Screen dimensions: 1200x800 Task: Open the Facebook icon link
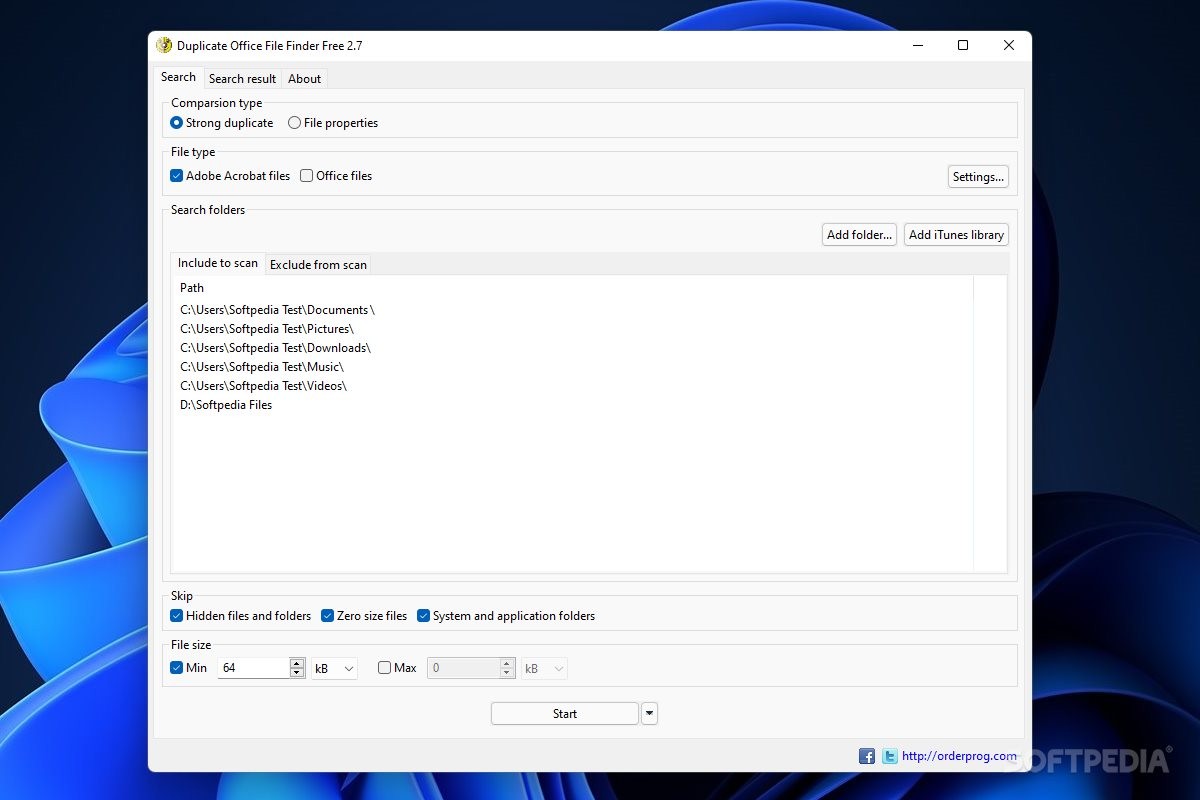point(867,756)
